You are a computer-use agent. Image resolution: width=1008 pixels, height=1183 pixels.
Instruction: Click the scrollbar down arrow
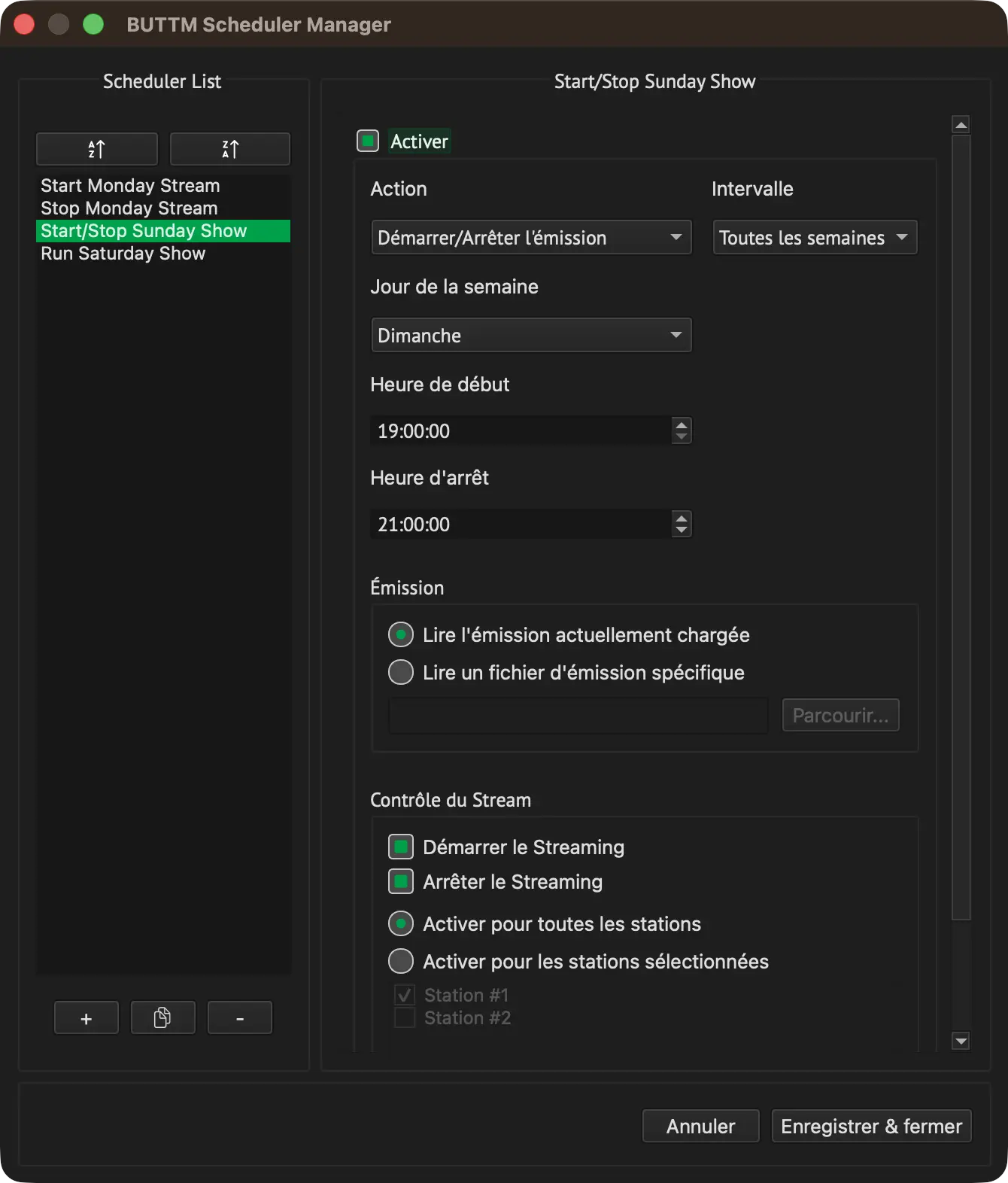tap(961, 1041)
